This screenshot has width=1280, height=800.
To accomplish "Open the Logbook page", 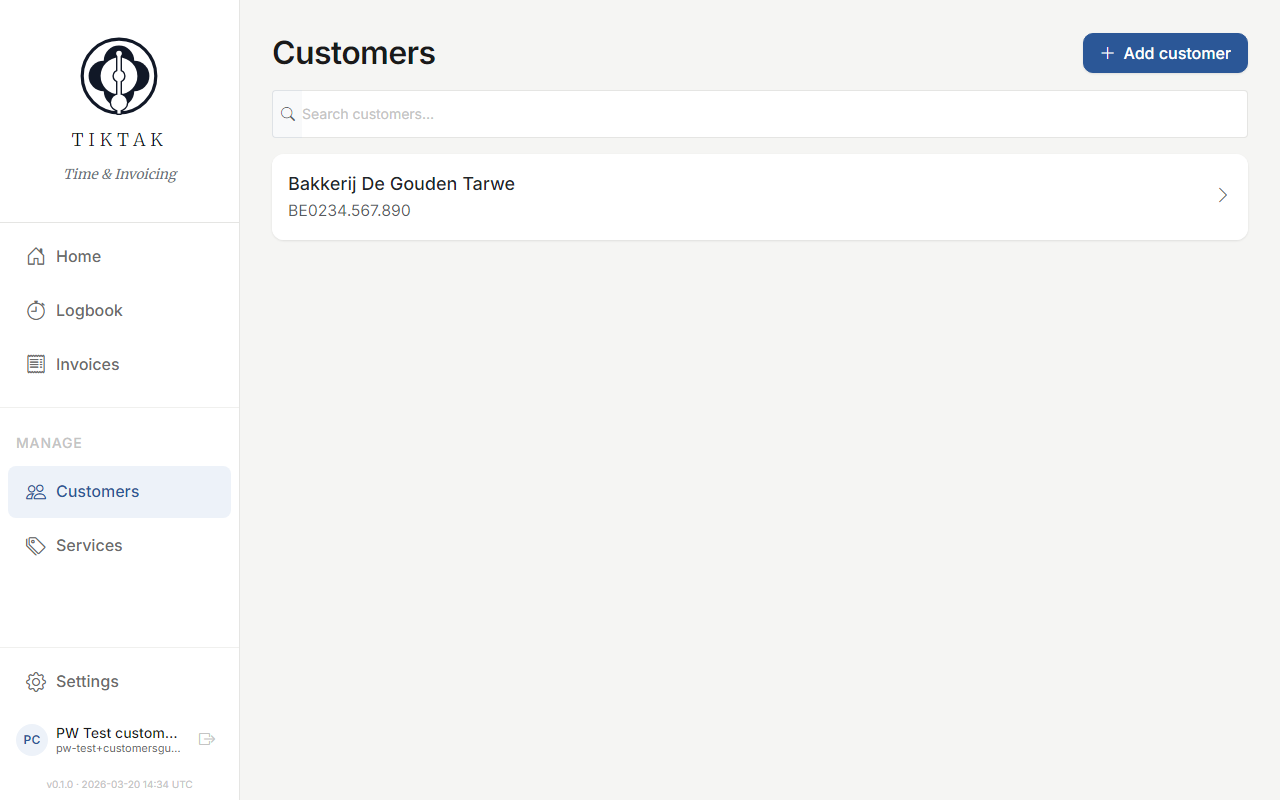I will pos(88,310).
